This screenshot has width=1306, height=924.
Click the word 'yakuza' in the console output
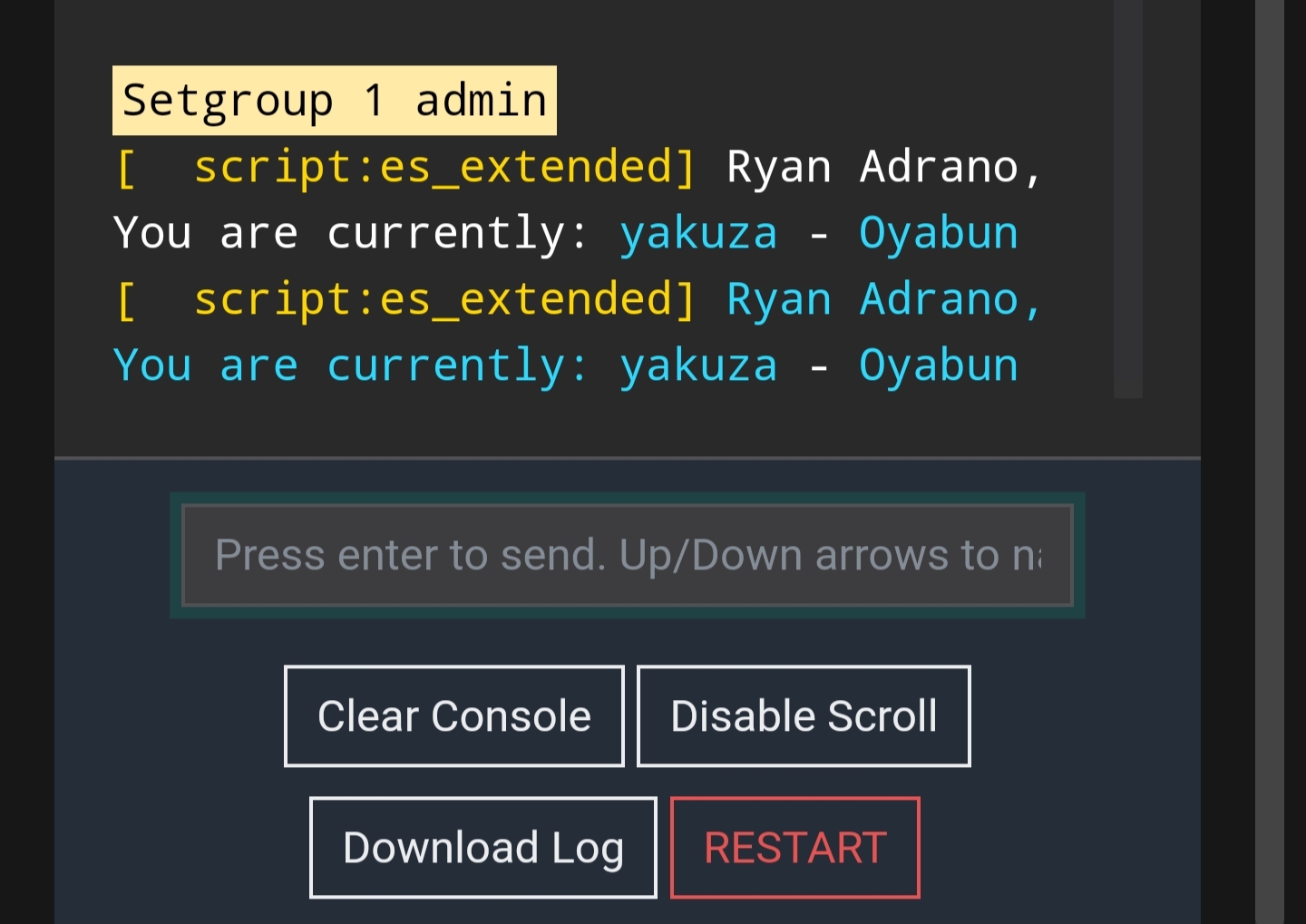tap(698, 232)
